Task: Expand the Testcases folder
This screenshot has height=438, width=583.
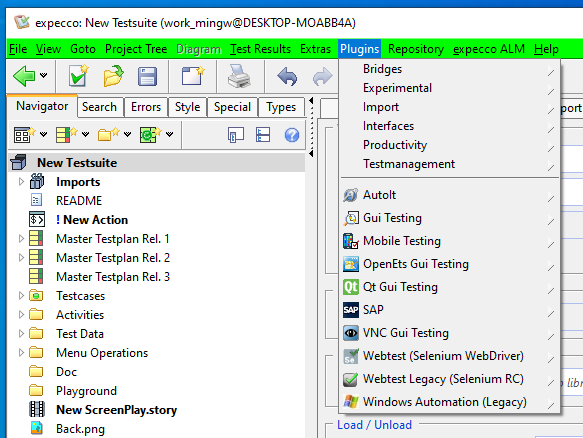Action: pyautogui.click(x=21, y=296)
